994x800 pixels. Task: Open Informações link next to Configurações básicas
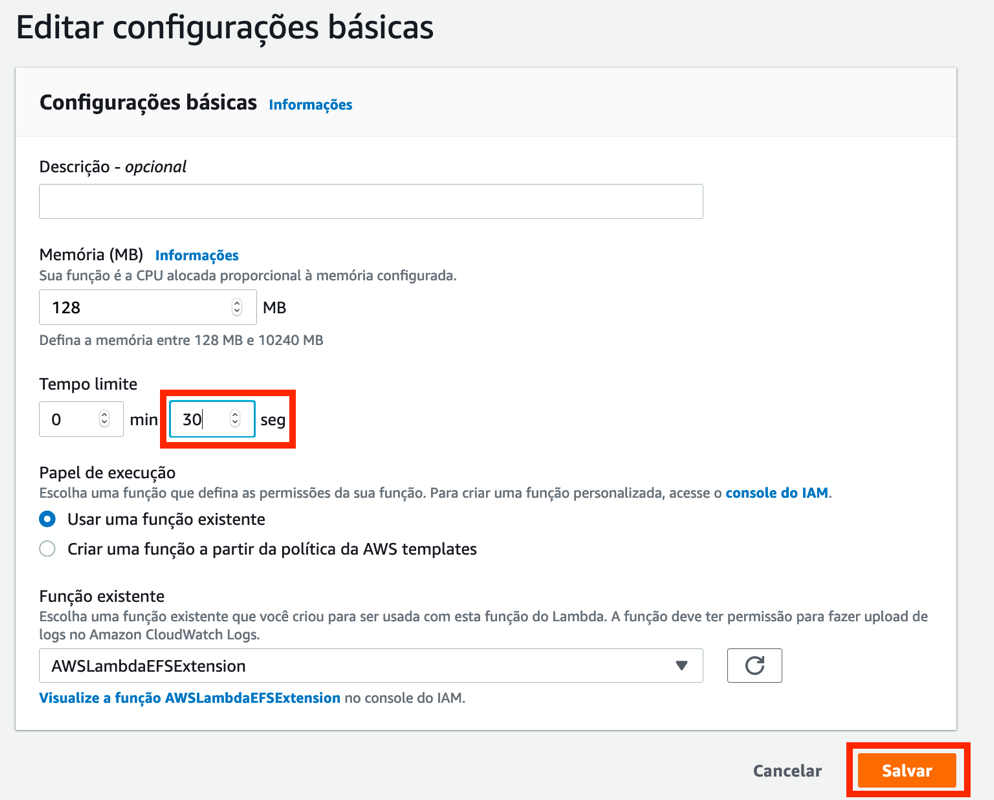click(x=311, y=105)
